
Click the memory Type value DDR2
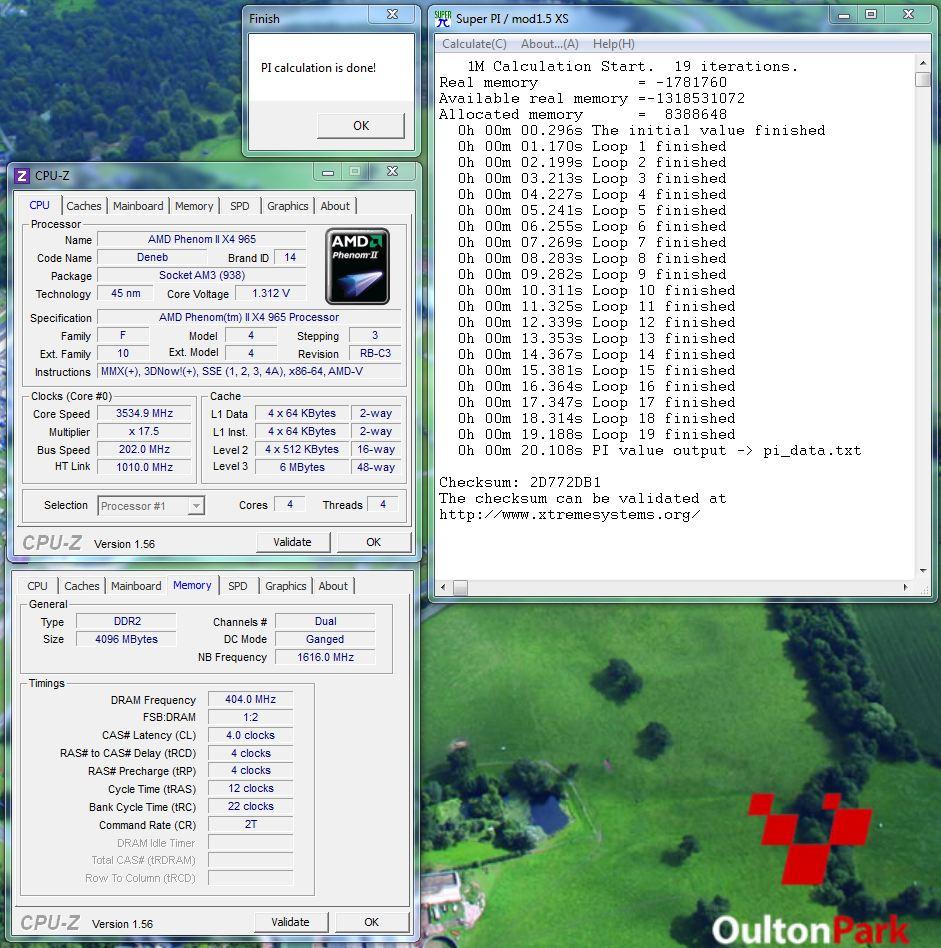click(x=126, y=622)
